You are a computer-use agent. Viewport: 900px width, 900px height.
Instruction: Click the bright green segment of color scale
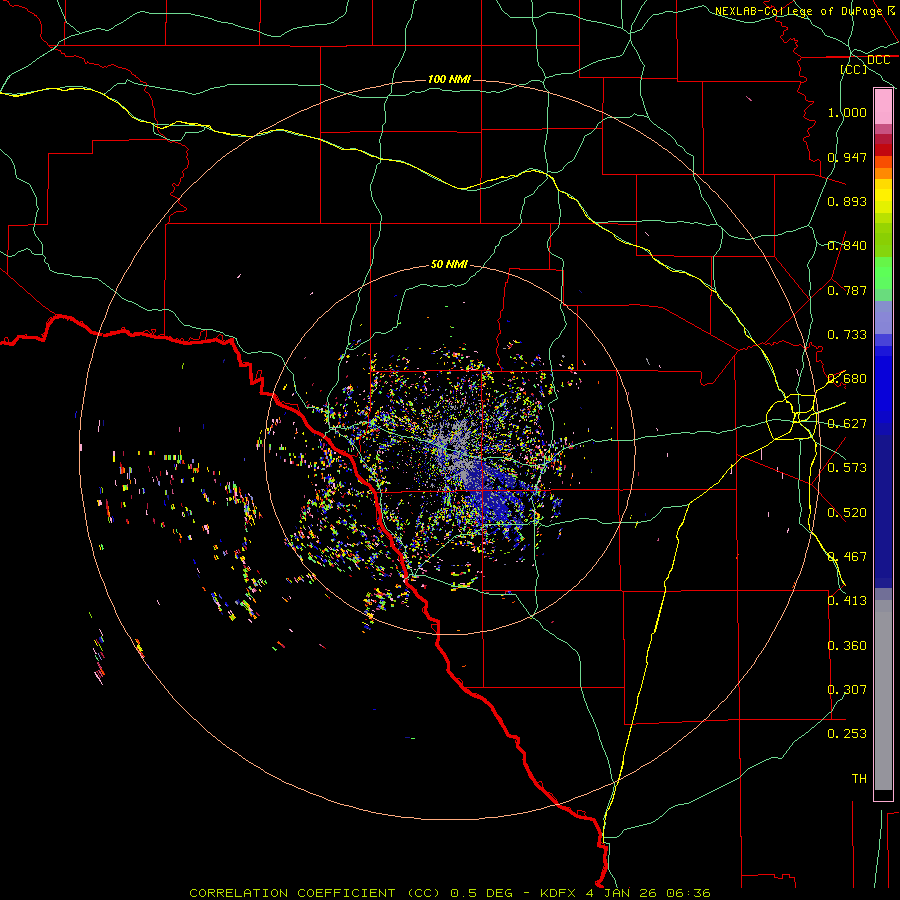point(883,273)
